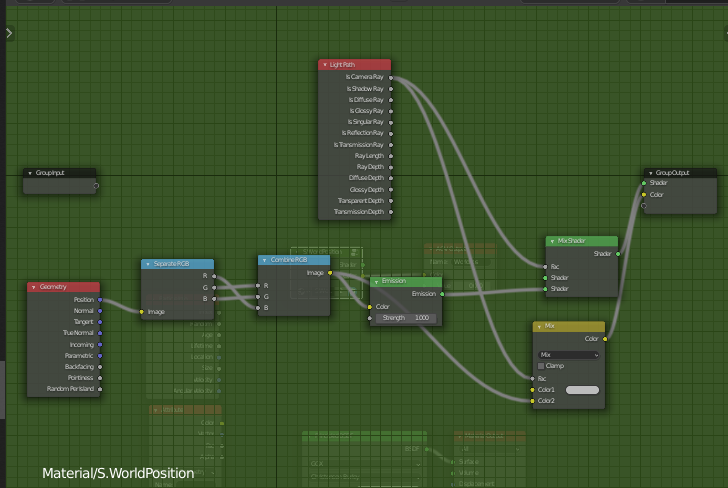Click the True Normal output socket

pos(100,333)
